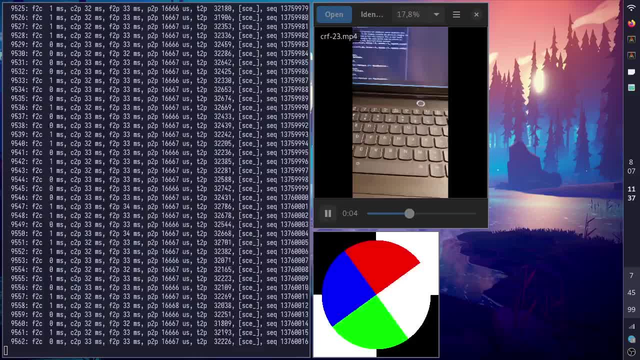Click the teal app icon in panel
This screenshot has height=360, width=640.
point(631,87)
